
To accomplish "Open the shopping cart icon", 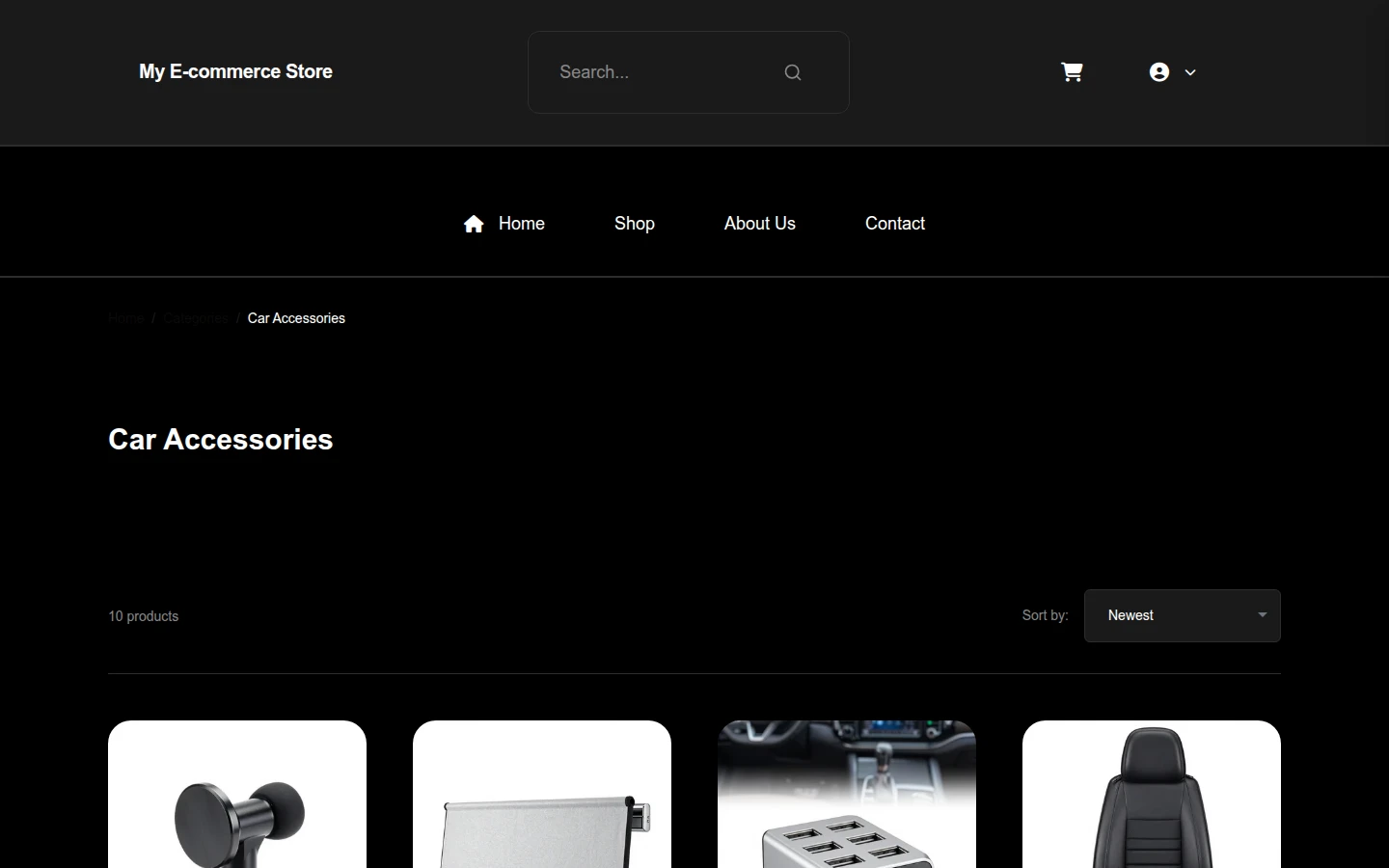I will tap(1072, 72).
